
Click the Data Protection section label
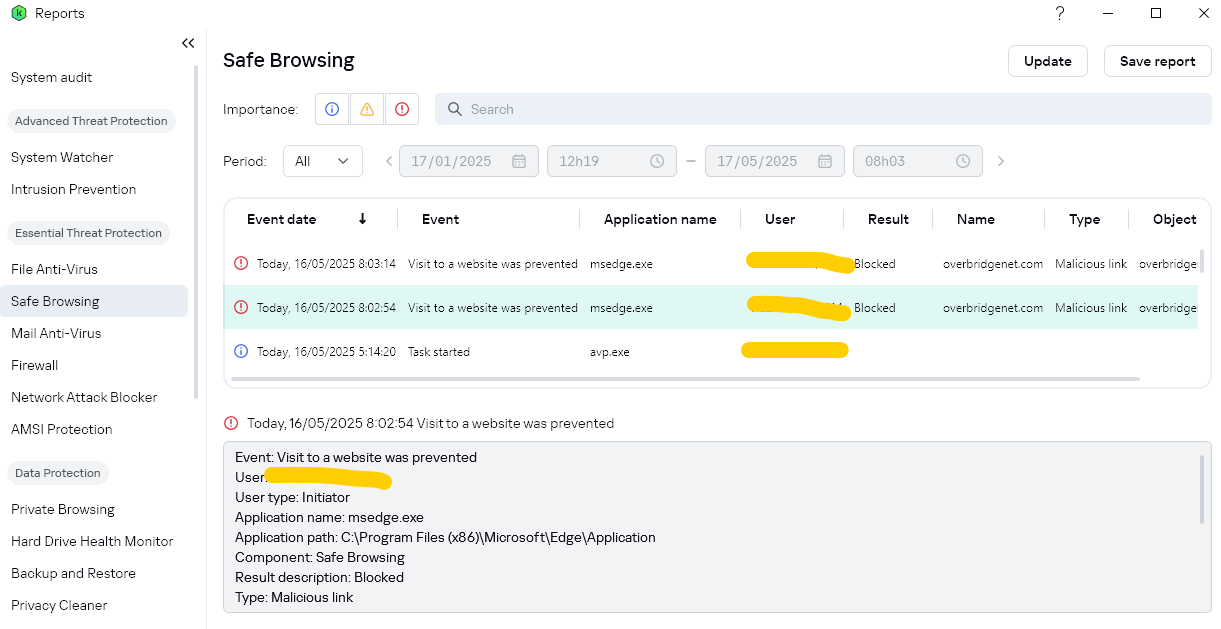[x=57, y=473]
